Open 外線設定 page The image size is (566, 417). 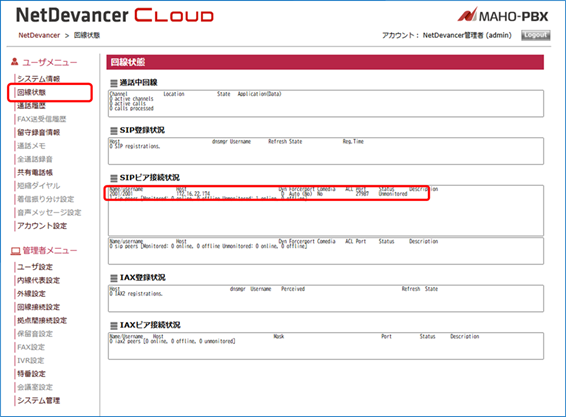31,294
